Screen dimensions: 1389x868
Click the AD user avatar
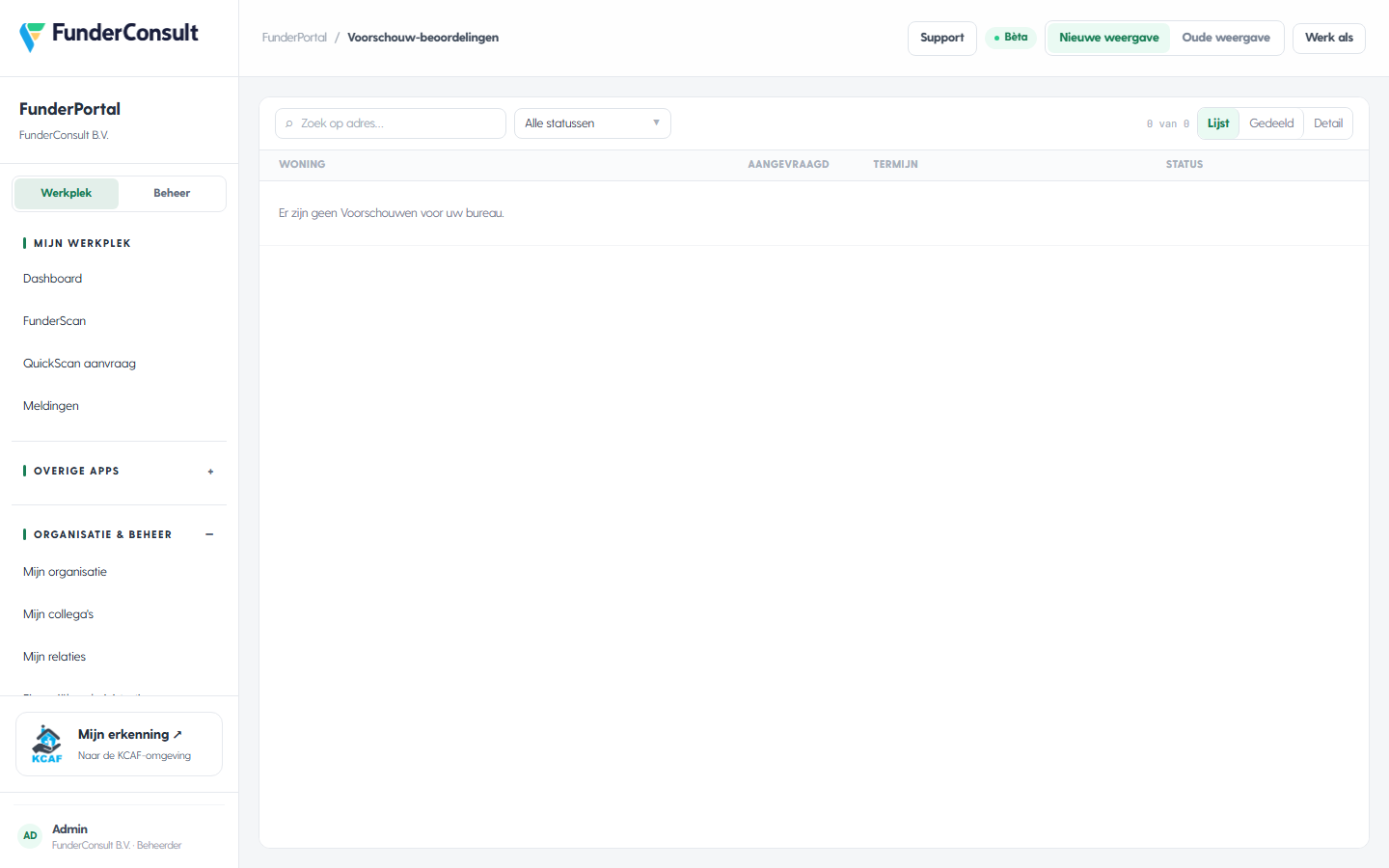coord(30,836)
